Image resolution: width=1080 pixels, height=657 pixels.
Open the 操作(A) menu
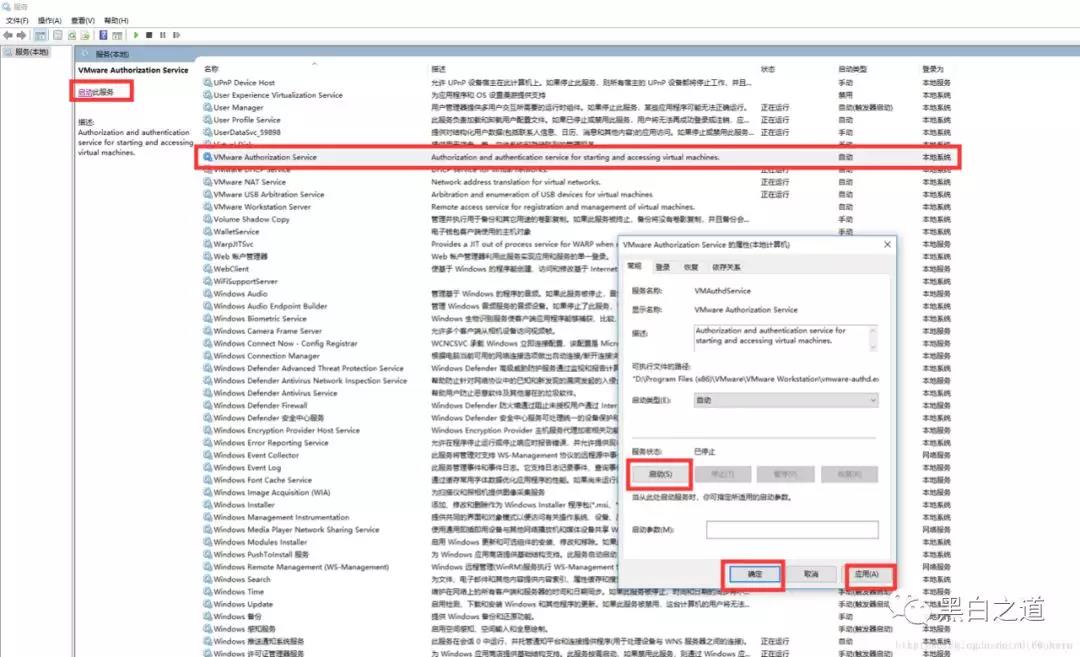point(50,21)
